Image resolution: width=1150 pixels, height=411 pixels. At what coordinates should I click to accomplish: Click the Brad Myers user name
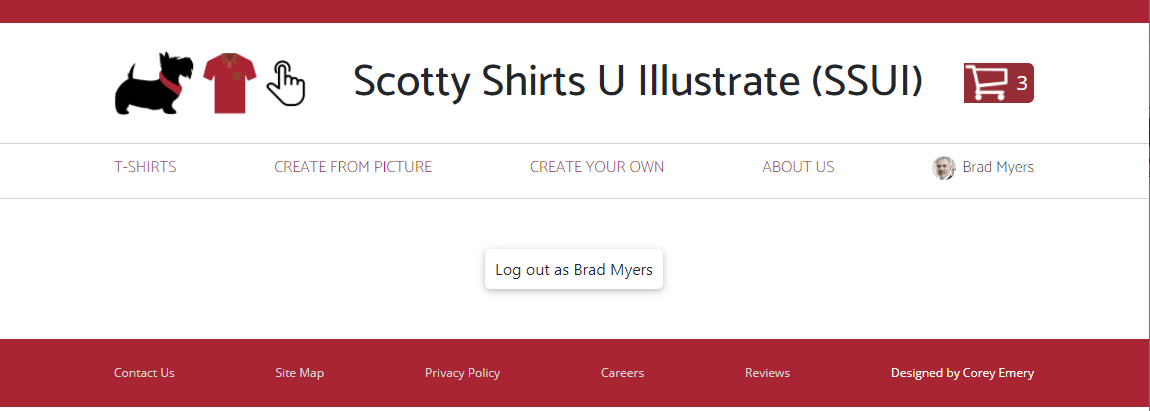point(998,167)
